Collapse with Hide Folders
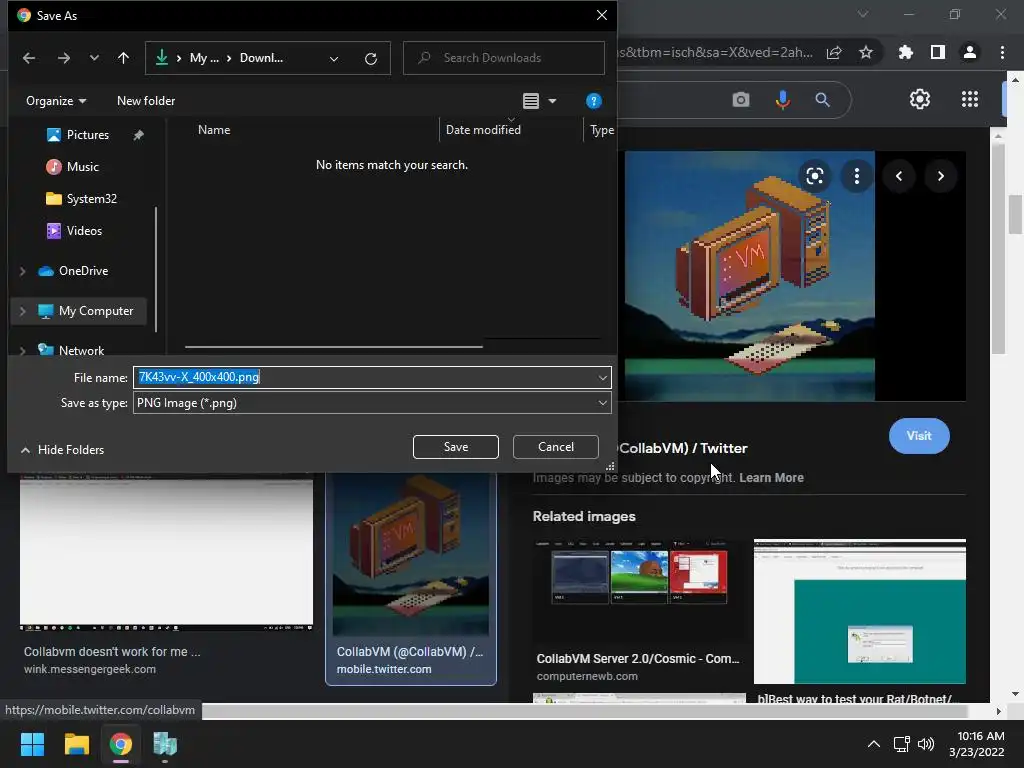Screen dimensions: 1024x768 [x=63, y=450]
